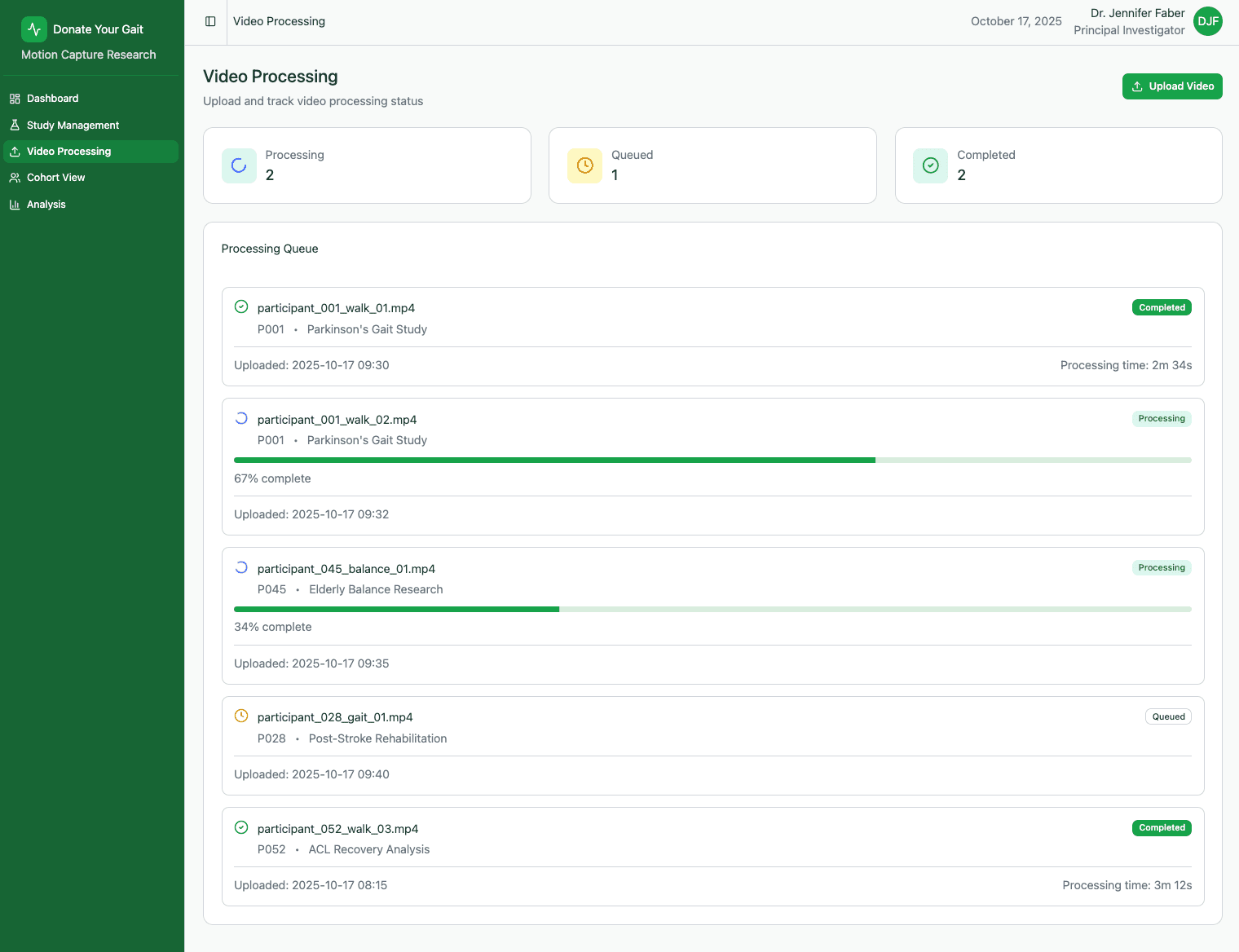Click the completed check icon beside participant_001_walk_01.mp4
The width and height of the screenshot is (1239, 952).
pyautogui.click(x=241, y=306)
